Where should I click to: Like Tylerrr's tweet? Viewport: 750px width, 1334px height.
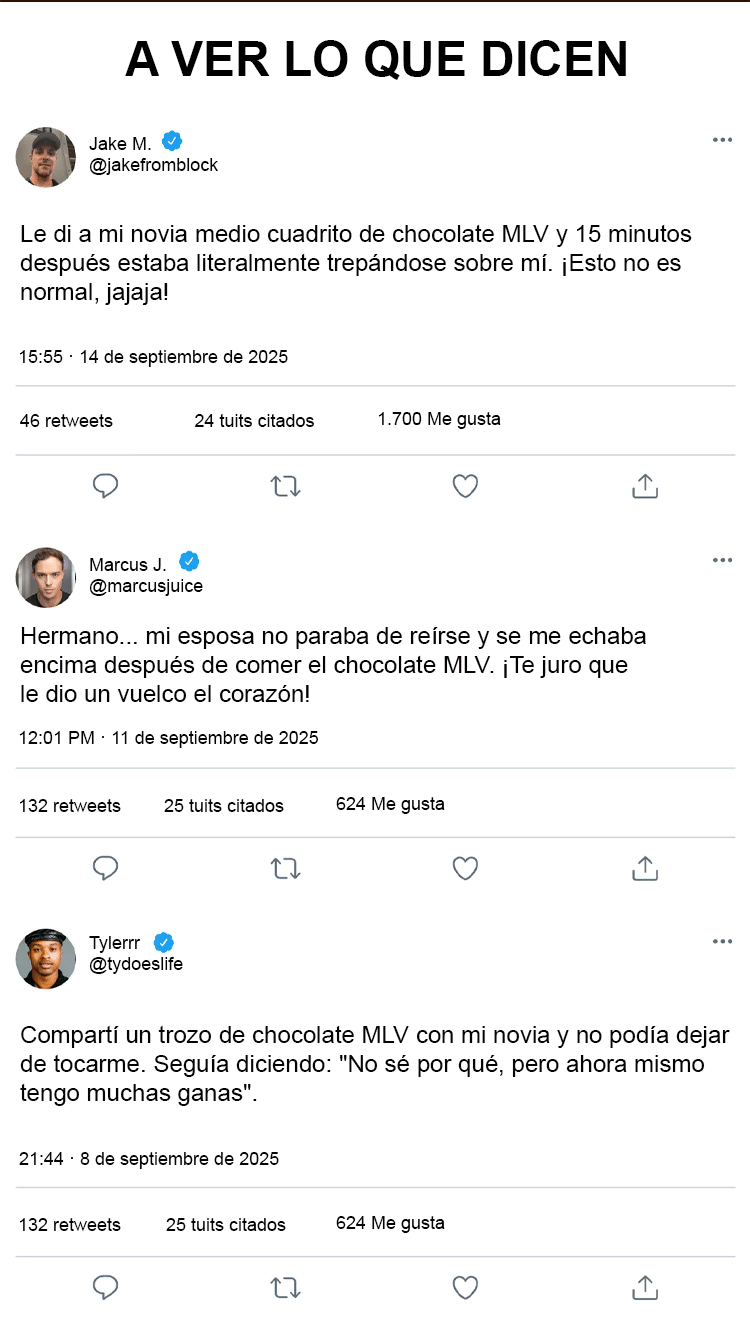tap(465, 1288)
